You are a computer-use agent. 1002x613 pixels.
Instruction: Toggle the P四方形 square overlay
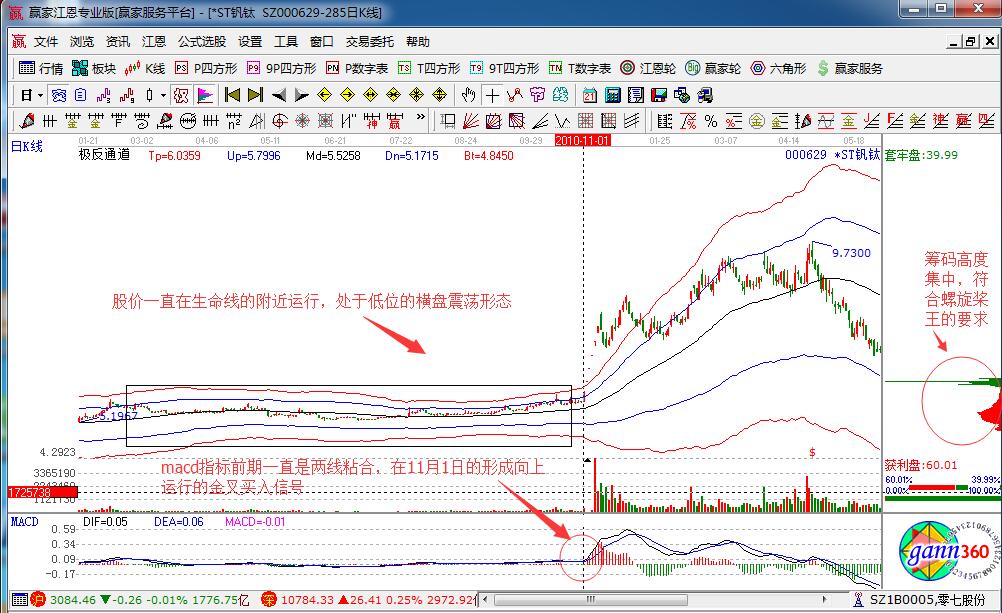pos(206,69)
